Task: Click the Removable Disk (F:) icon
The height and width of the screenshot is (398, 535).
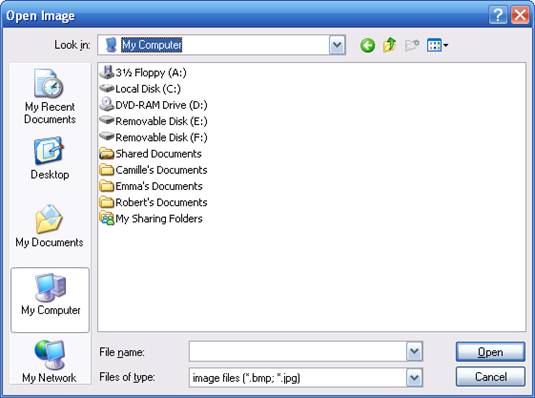Action: [x=107, y=137]
